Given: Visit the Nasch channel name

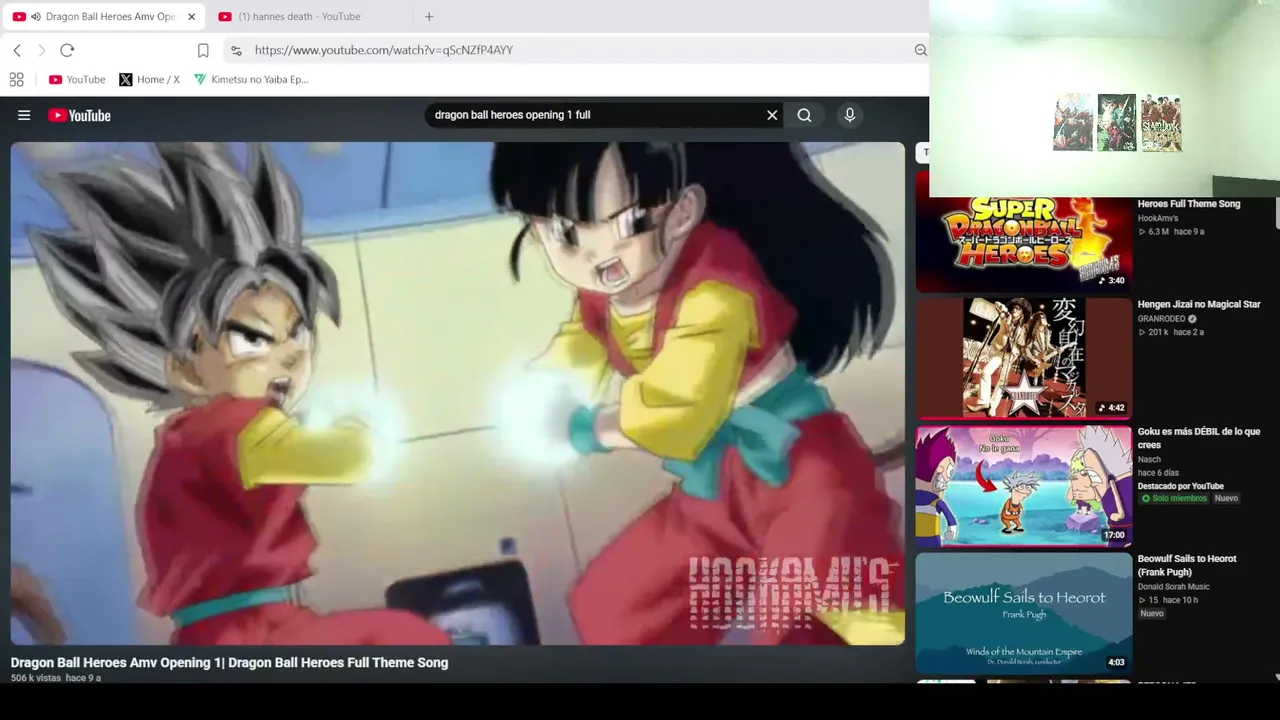Looking at the screenshot, I should pyautogui.click(x=1149, y=459).
